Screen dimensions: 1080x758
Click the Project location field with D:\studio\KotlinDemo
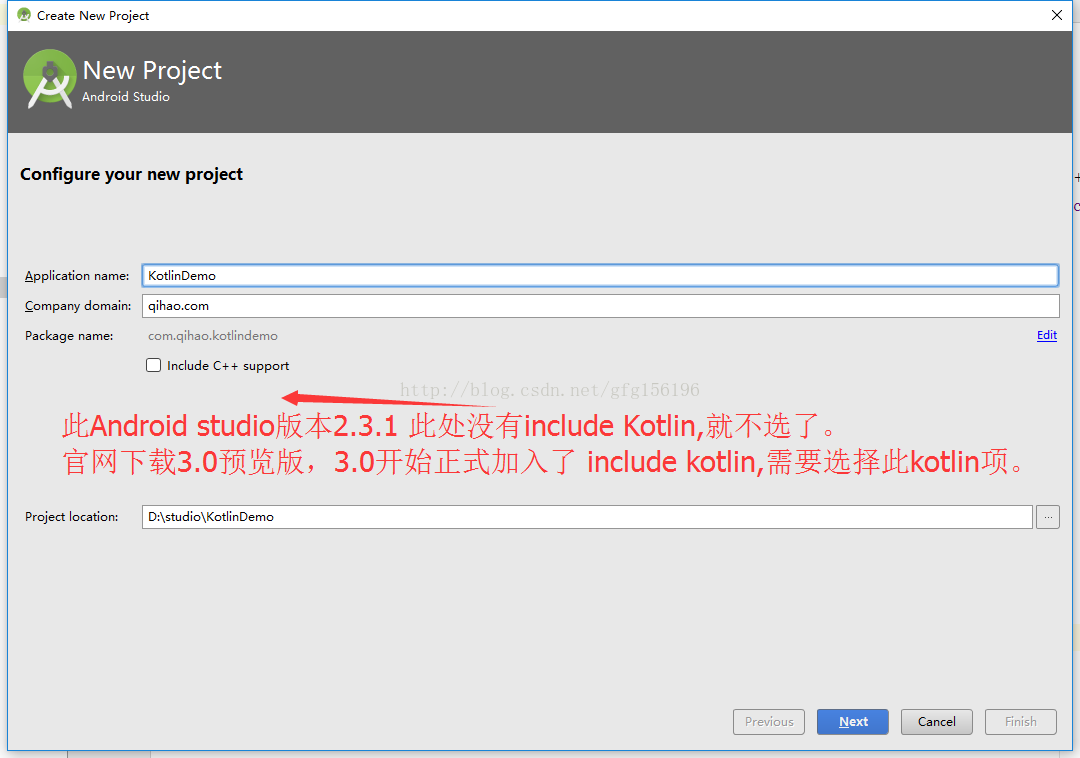click(587, 516)
